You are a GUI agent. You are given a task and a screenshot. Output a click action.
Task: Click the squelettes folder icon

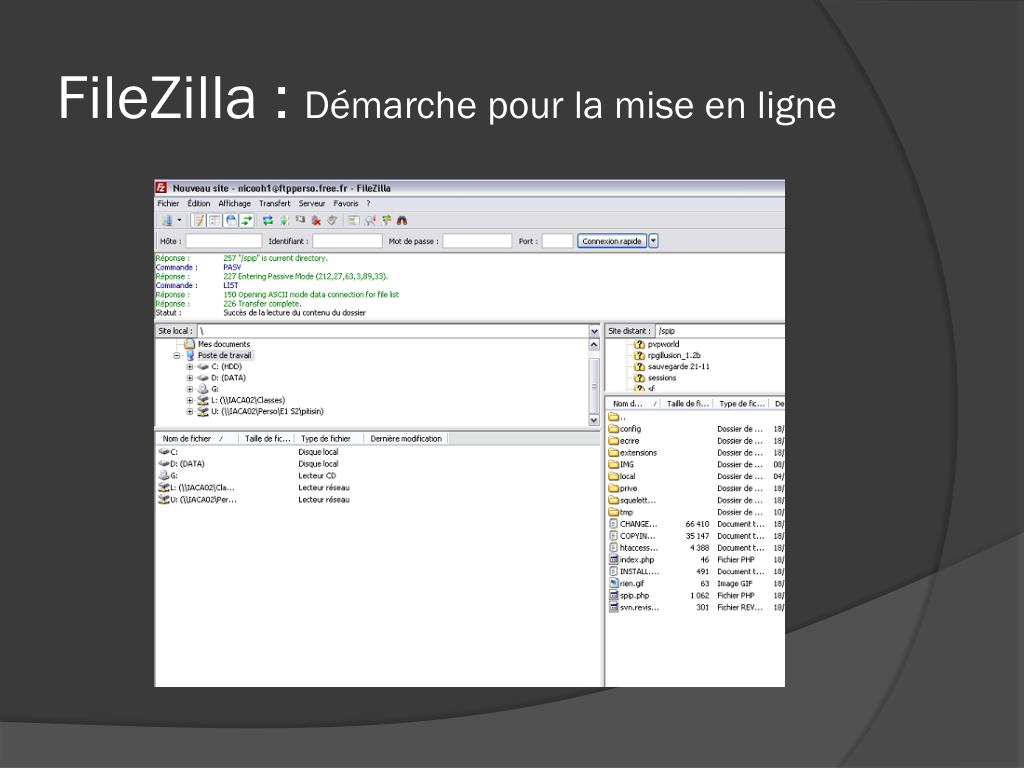tap(614, 500)
